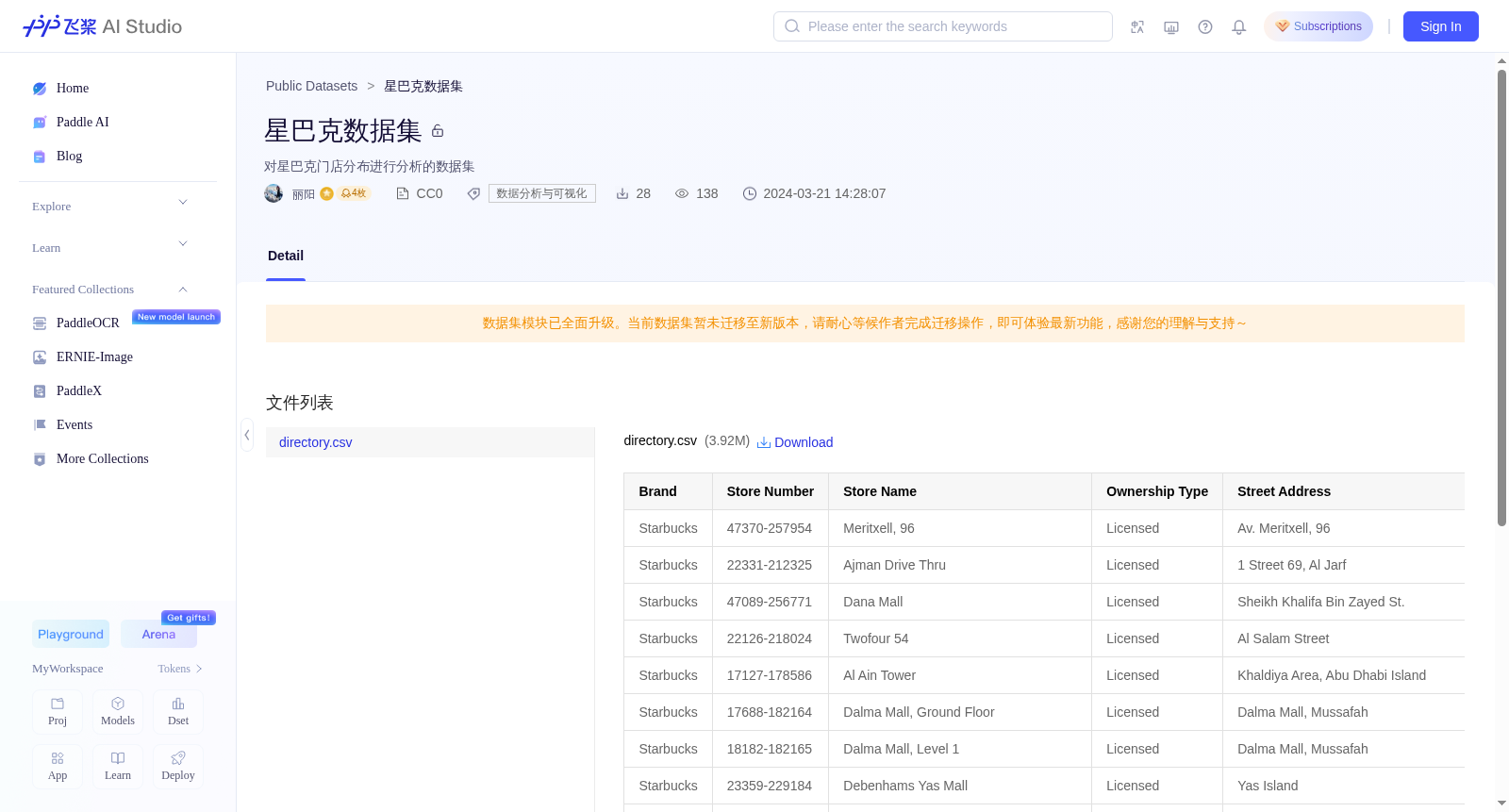Open Arena button
The height and width of the screenshot is (812, 1509).
click(x=158, y=635)
